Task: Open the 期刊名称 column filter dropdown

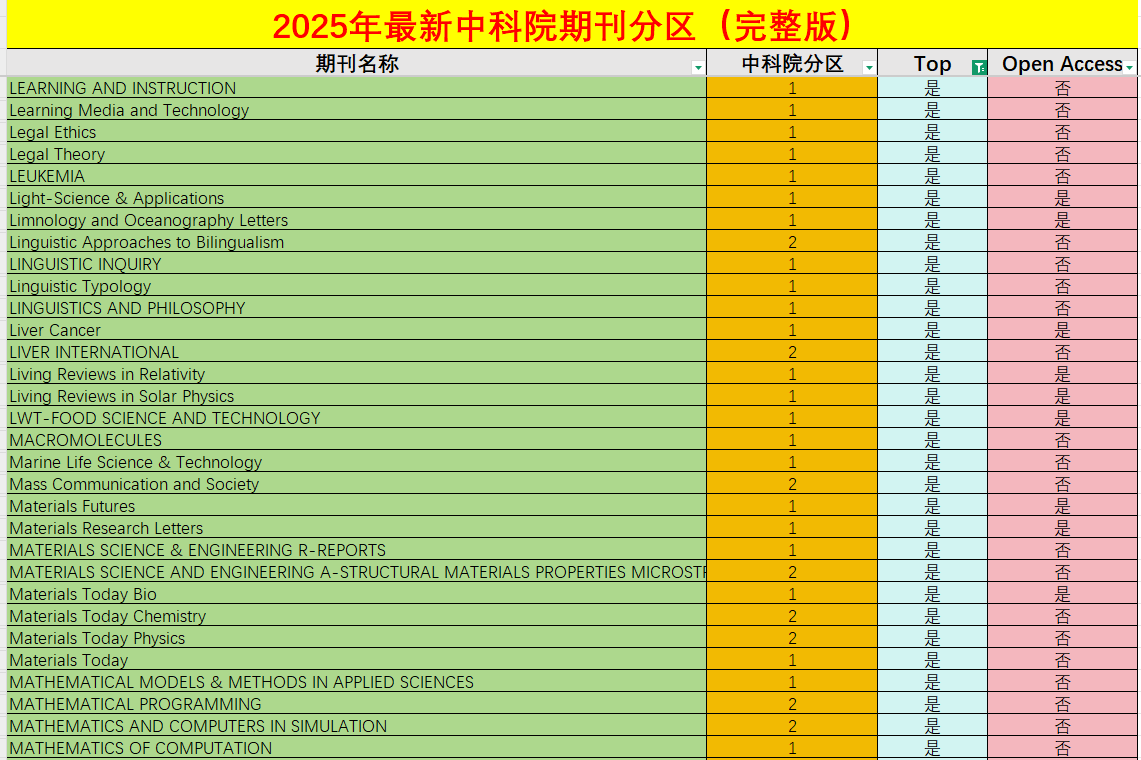Action: coord(698,65)
